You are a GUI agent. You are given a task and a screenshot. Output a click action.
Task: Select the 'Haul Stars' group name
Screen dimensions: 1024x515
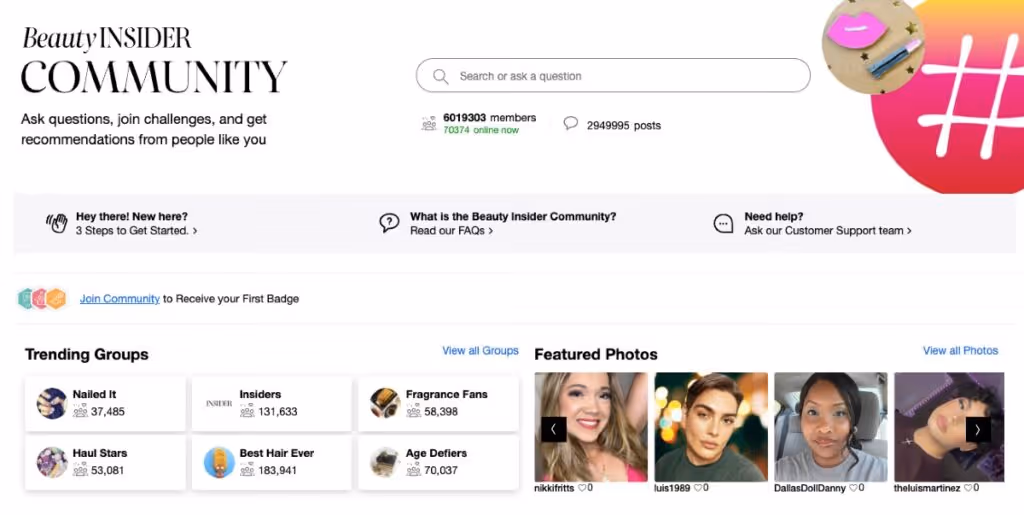click(x=100, y=453)
